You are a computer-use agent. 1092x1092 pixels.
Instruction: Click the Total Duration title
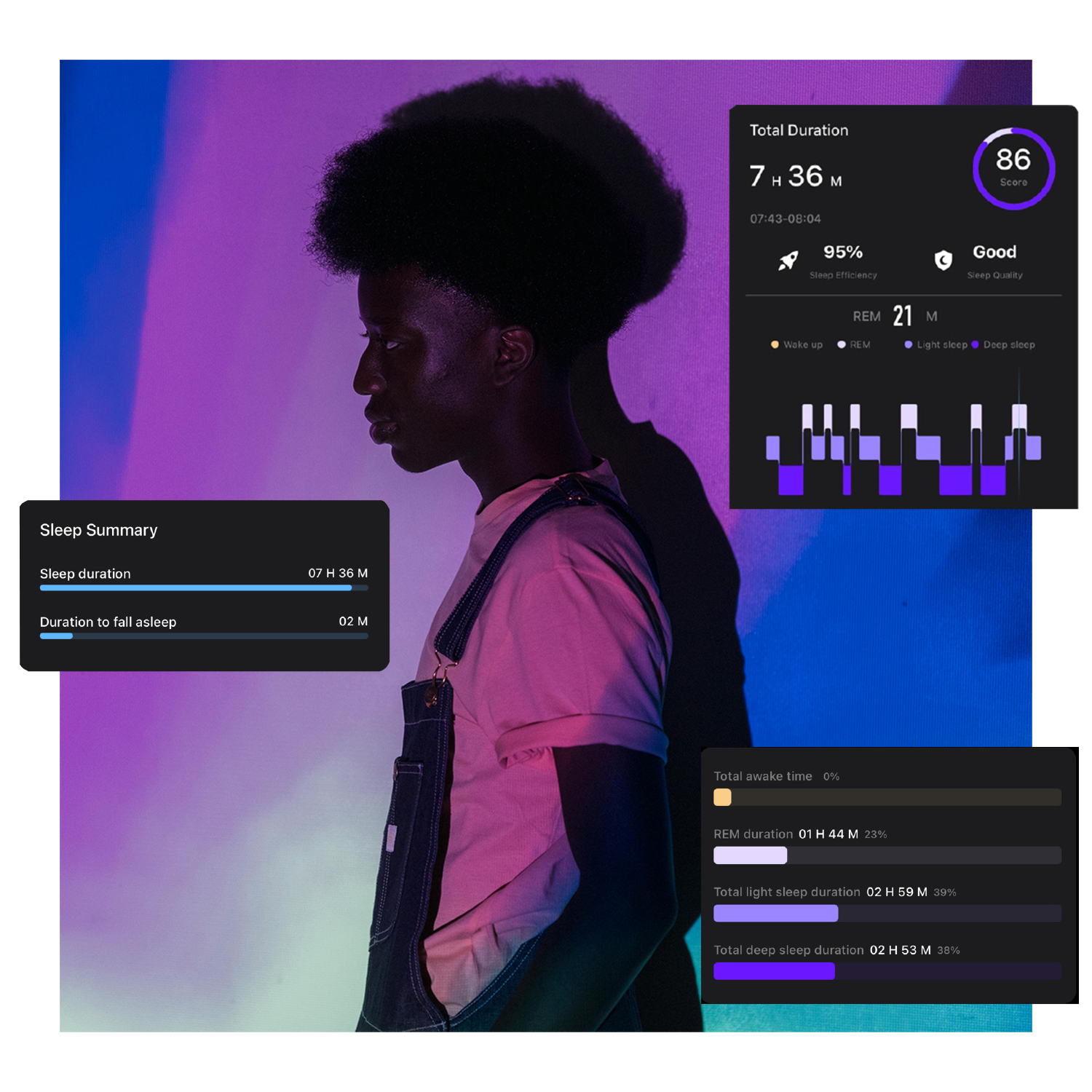click(799, 130)
